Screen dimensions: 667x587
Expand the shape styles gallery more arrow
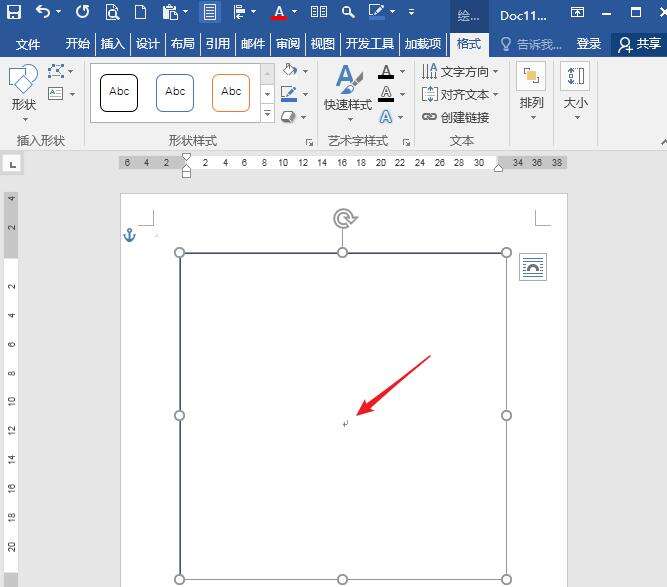pyautogui.click(x=267, y=113)
